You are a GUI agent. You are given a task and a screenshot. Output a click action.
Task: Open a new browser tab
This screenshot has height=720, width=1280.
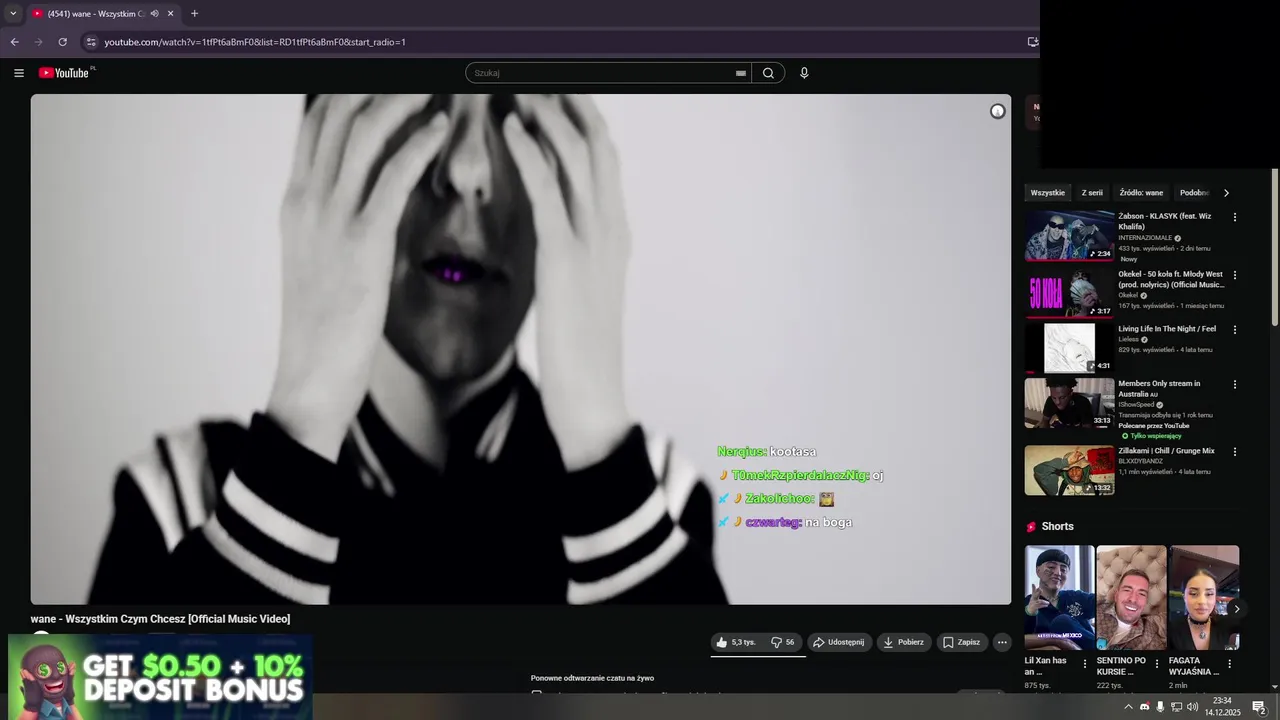pyautogui.click(x=194, y=14)
